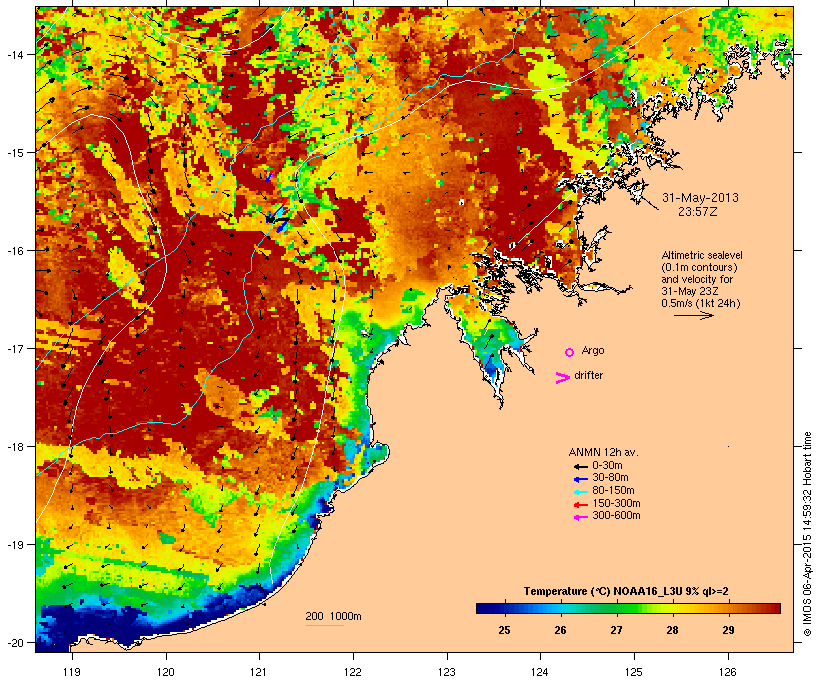Click the 31-May-2013 date label
This screenshot has width=820, height=680.
(700, 198)
